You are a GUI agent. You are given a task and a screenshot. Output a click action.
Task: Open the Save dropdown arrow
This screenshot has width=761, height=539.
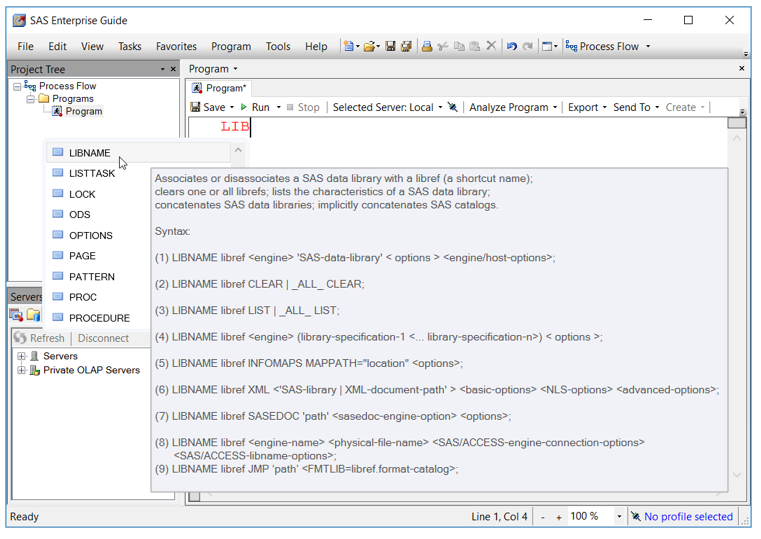pyautogui.click(x=232, y=108)
